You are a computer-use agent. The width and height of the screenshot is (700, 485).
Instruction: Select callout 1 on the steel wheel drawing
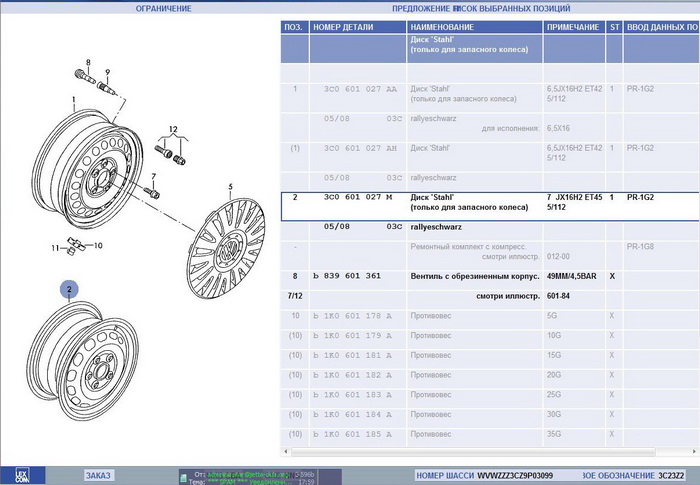(x=74, y=100)
